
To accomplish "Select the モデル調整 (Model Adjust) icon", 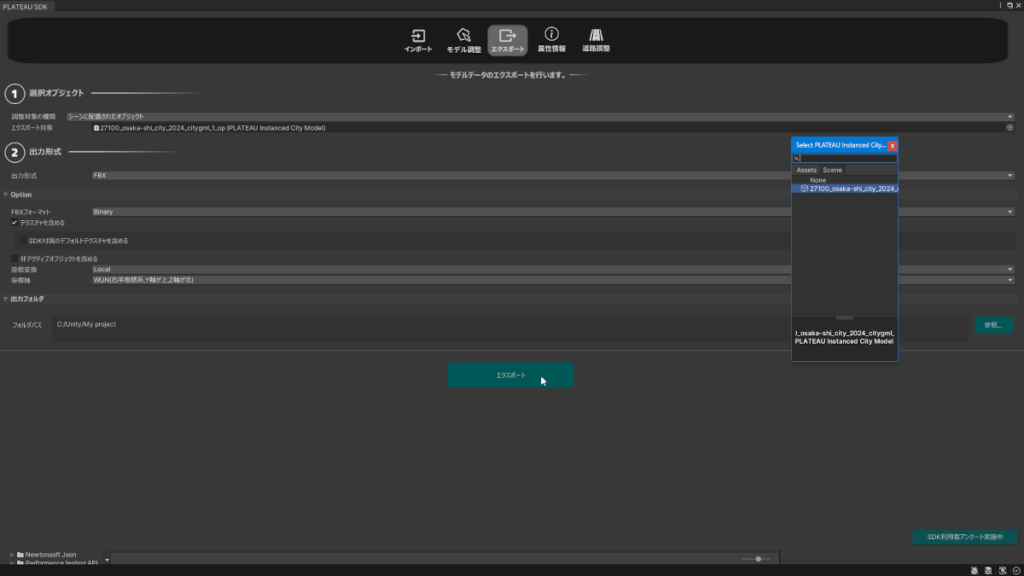I will [x=463, y=38].
